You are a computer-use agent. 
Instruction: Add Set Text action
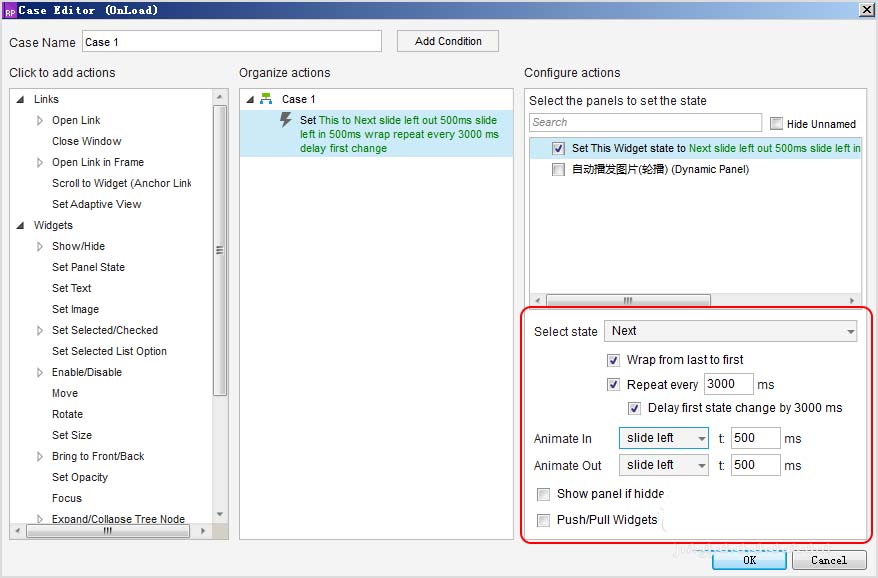pos(72,288)
